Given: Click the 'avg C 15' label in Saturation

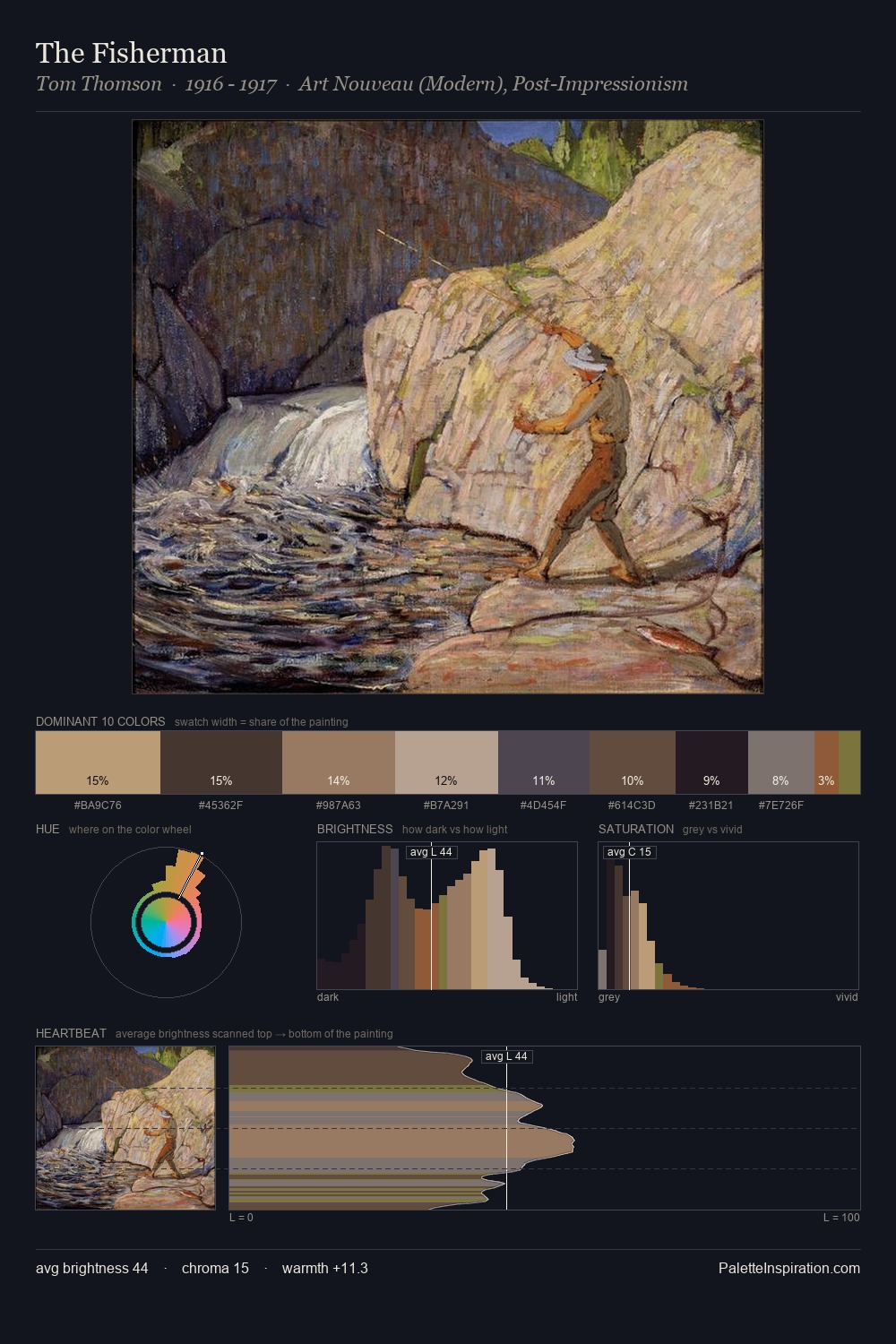Looking at the screenshot, I should tap(629, 852).
